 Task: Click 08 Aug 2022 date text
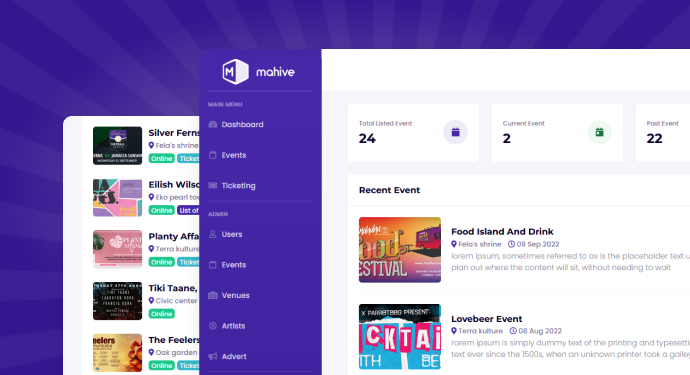540,331
